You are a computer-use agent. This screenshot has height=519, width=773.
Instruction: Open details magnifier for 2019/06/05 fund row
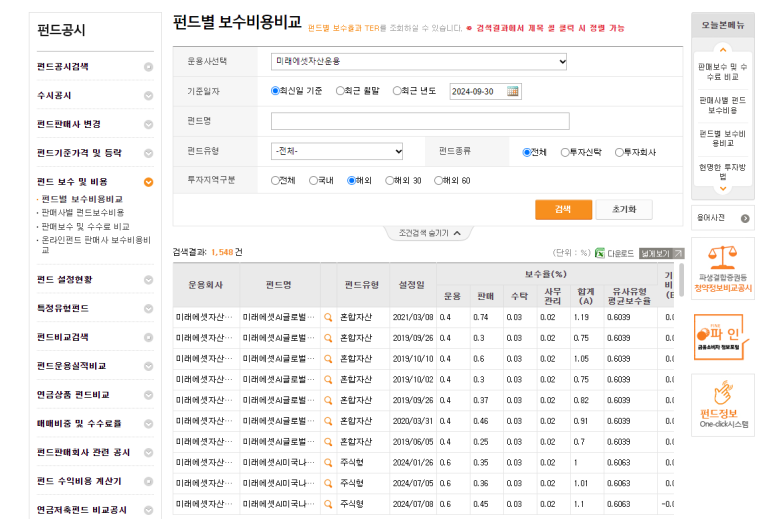tap(328, 442)
